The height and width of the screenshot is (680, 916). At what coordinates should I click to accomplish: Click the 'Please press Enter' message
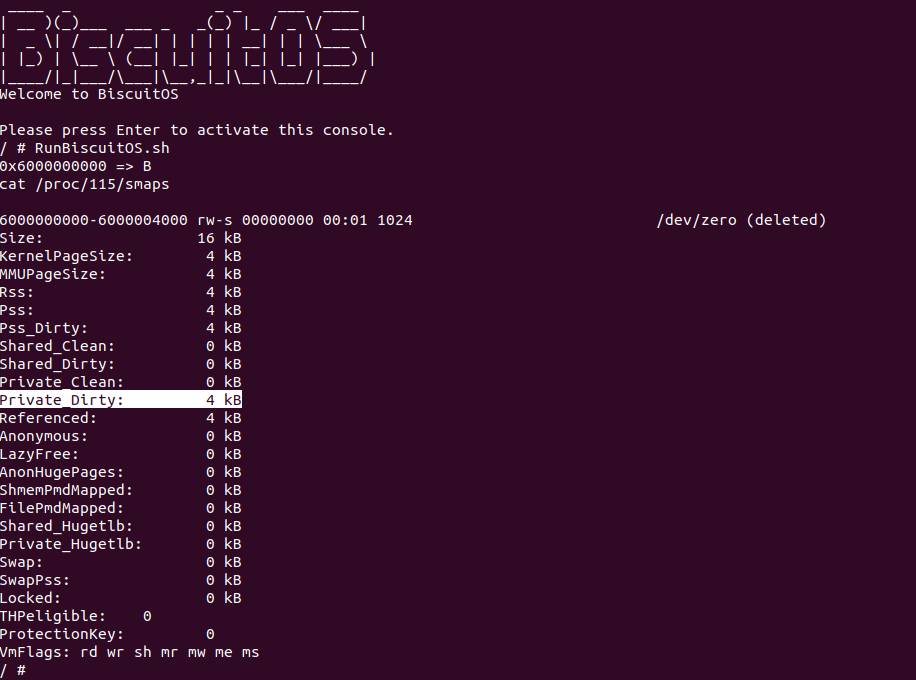(x=196, y=130)
